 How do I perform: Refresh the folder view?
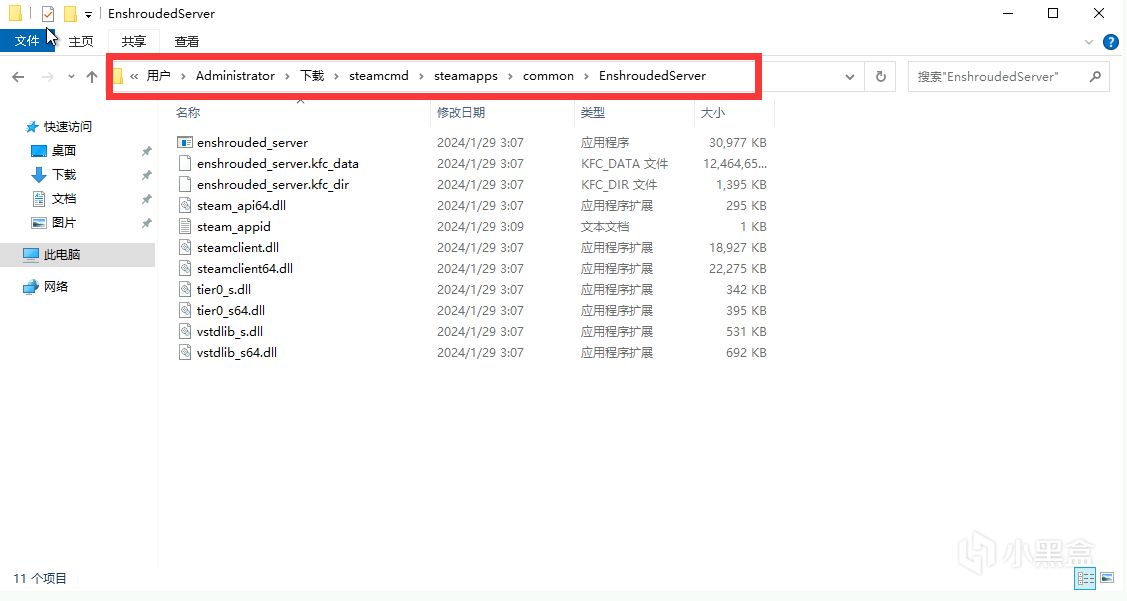[880, 76]
